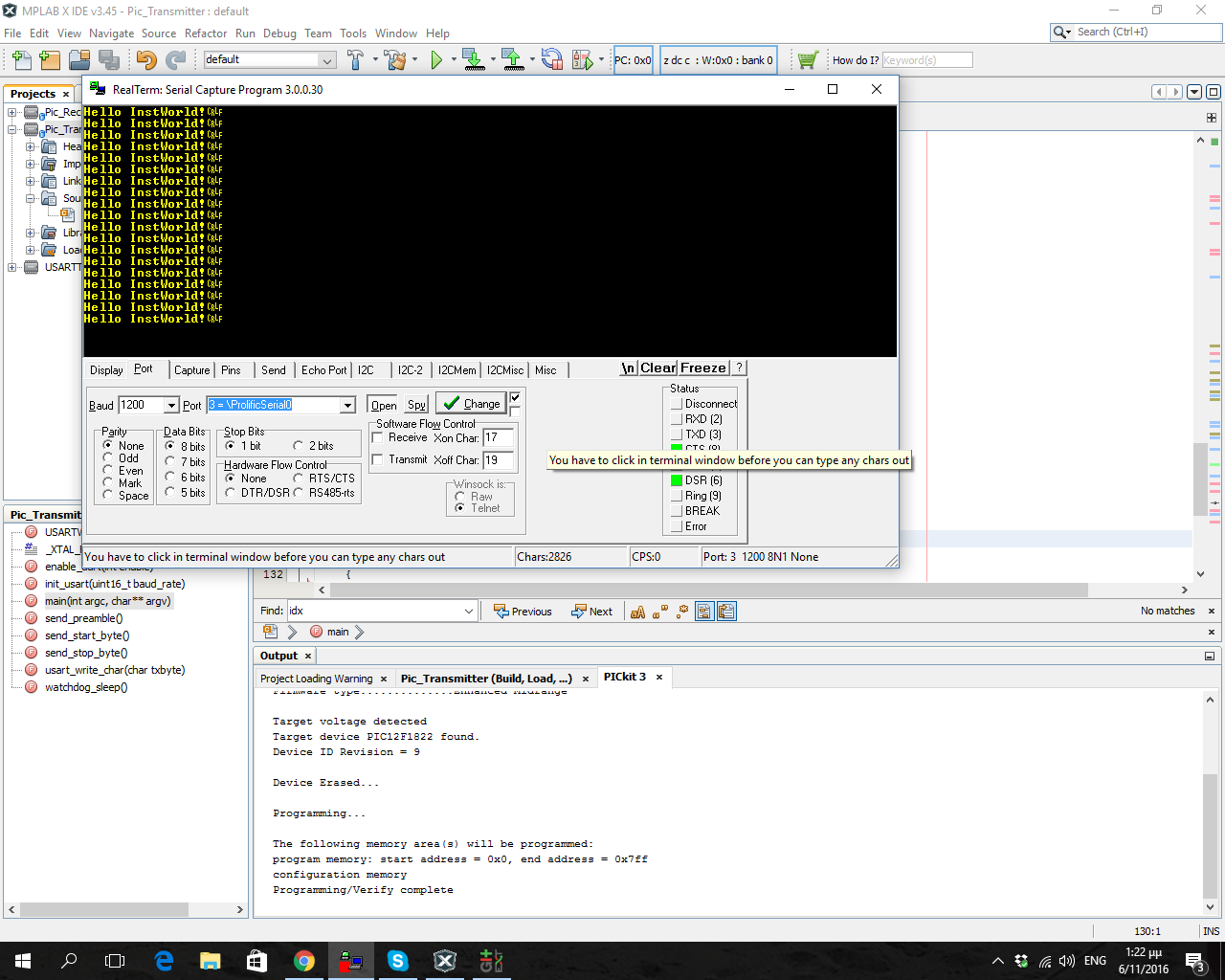Viewport: 1225px width, 980px height.
Task: Enable Transmit software flow control checkbox
Action: (x=377, y=459)
